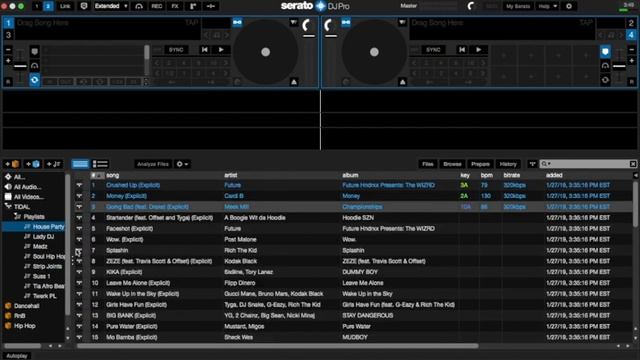Add a new smart crate with blue icon
The height and width of the screenshot is (360, 640).
[33, 164]
